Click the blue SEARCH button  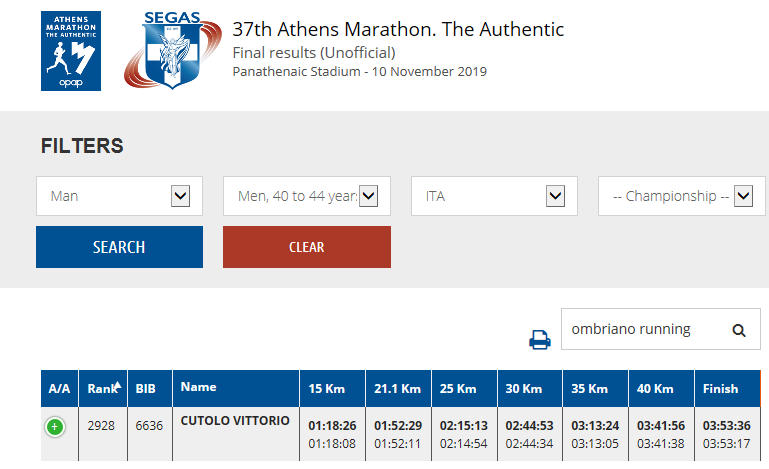(119, 247)
